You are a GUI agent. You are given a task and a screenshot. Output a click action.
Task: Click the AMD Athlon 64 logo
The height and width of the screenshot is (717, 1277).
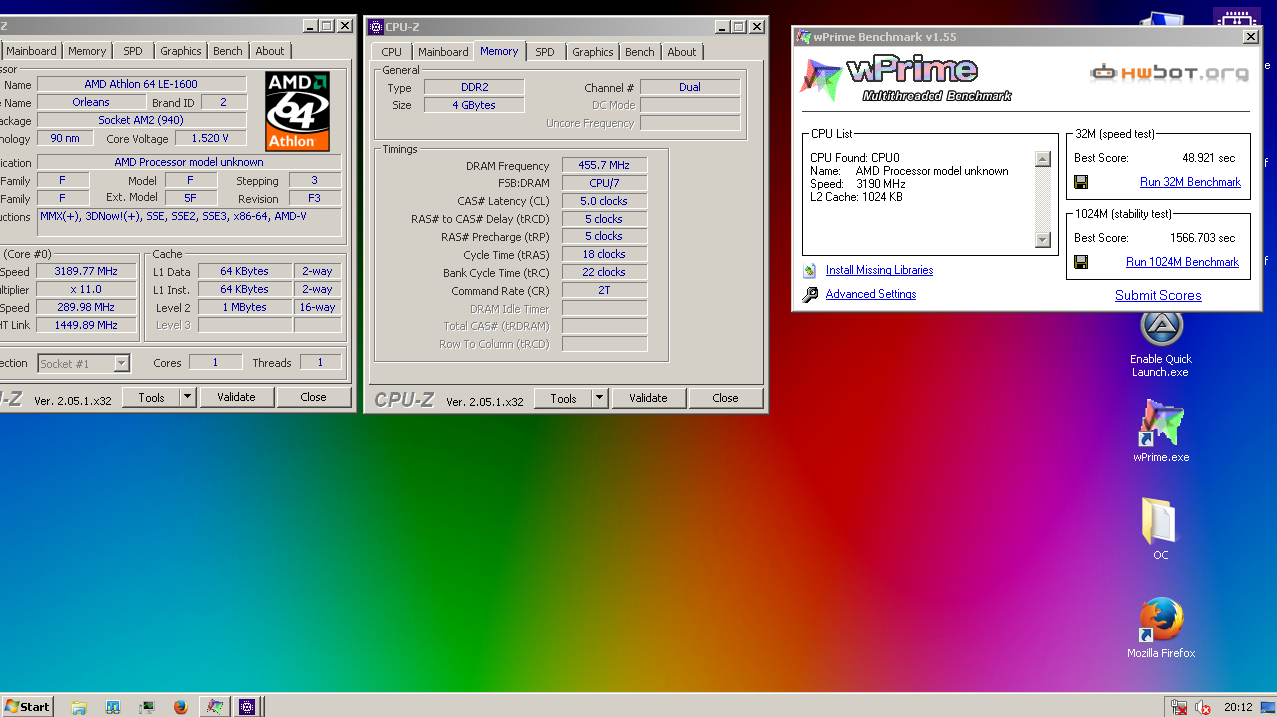[297, 111]
